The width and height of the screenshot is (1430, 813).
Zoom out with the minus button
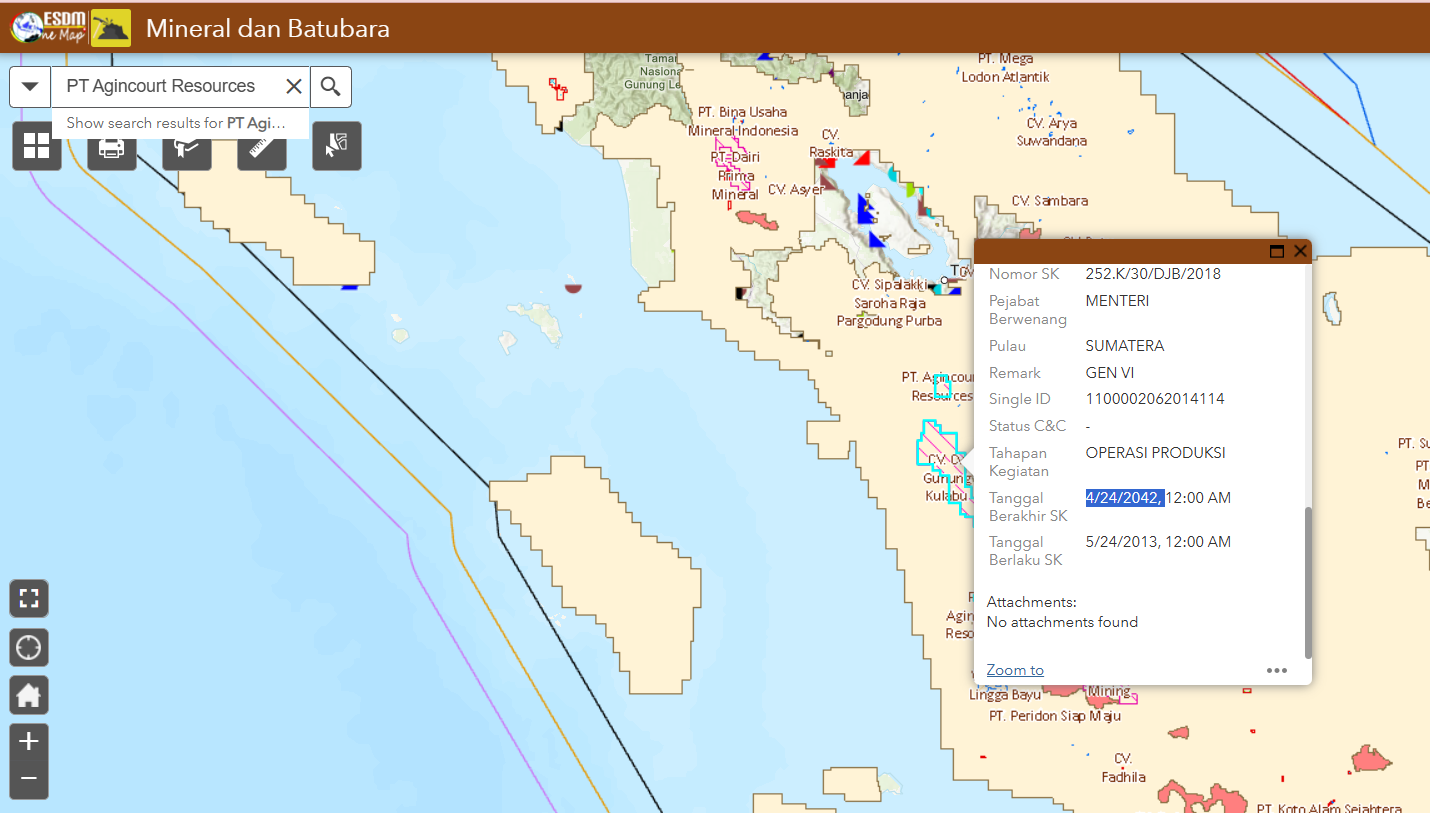pos(29,778)
